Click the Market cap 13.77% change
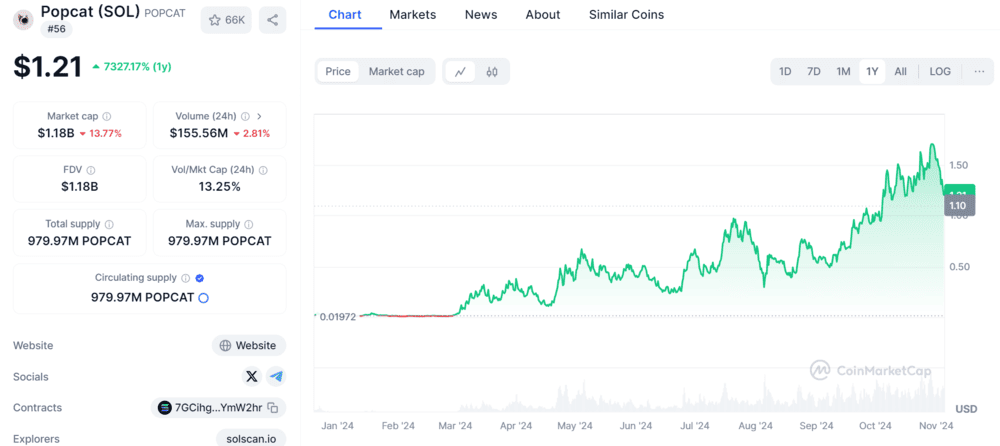1000x446 pixels. point(100,133)
